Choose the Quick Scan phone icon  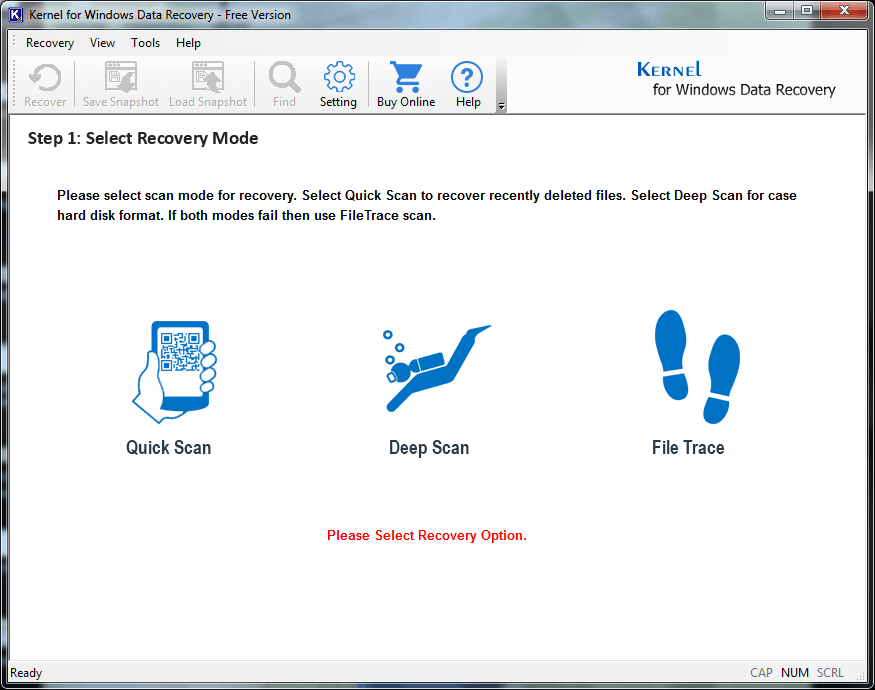174,371
